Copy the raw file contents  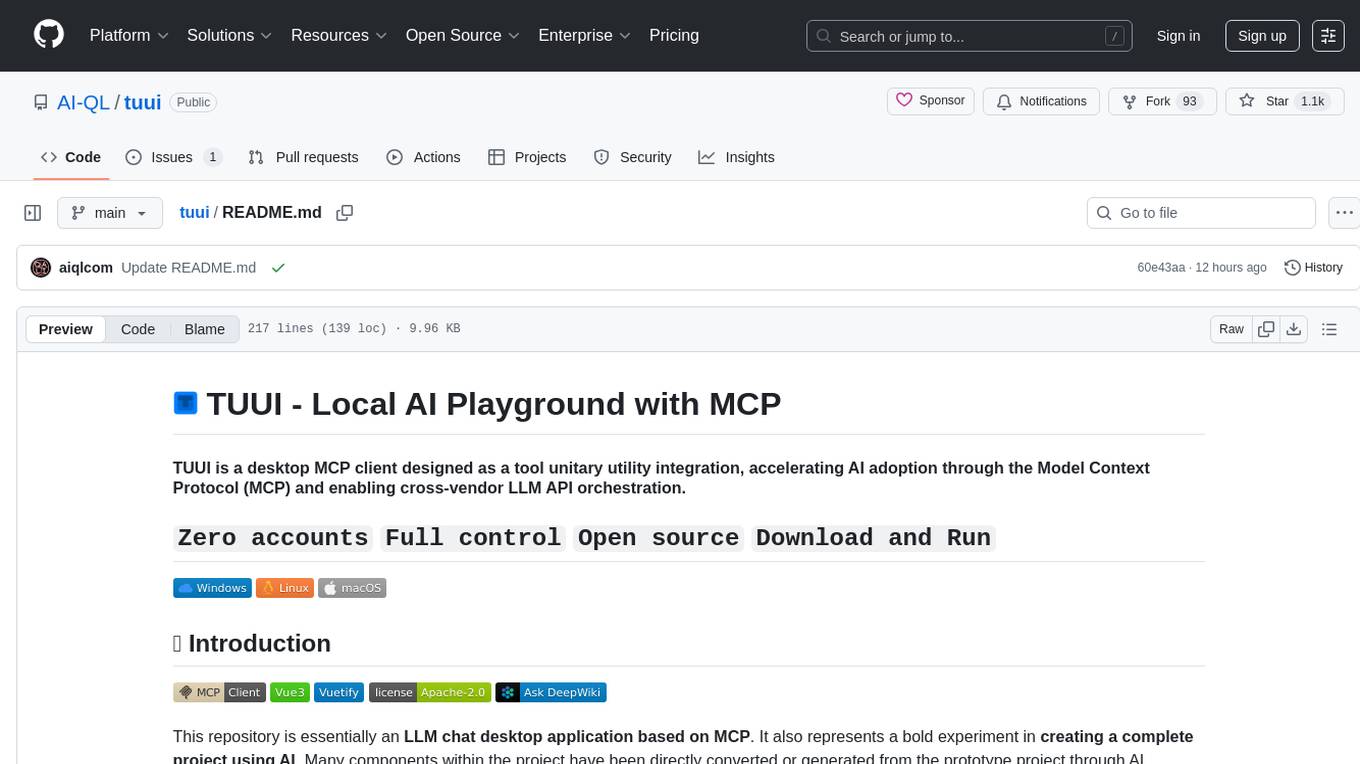click(x=1266, y=329)
